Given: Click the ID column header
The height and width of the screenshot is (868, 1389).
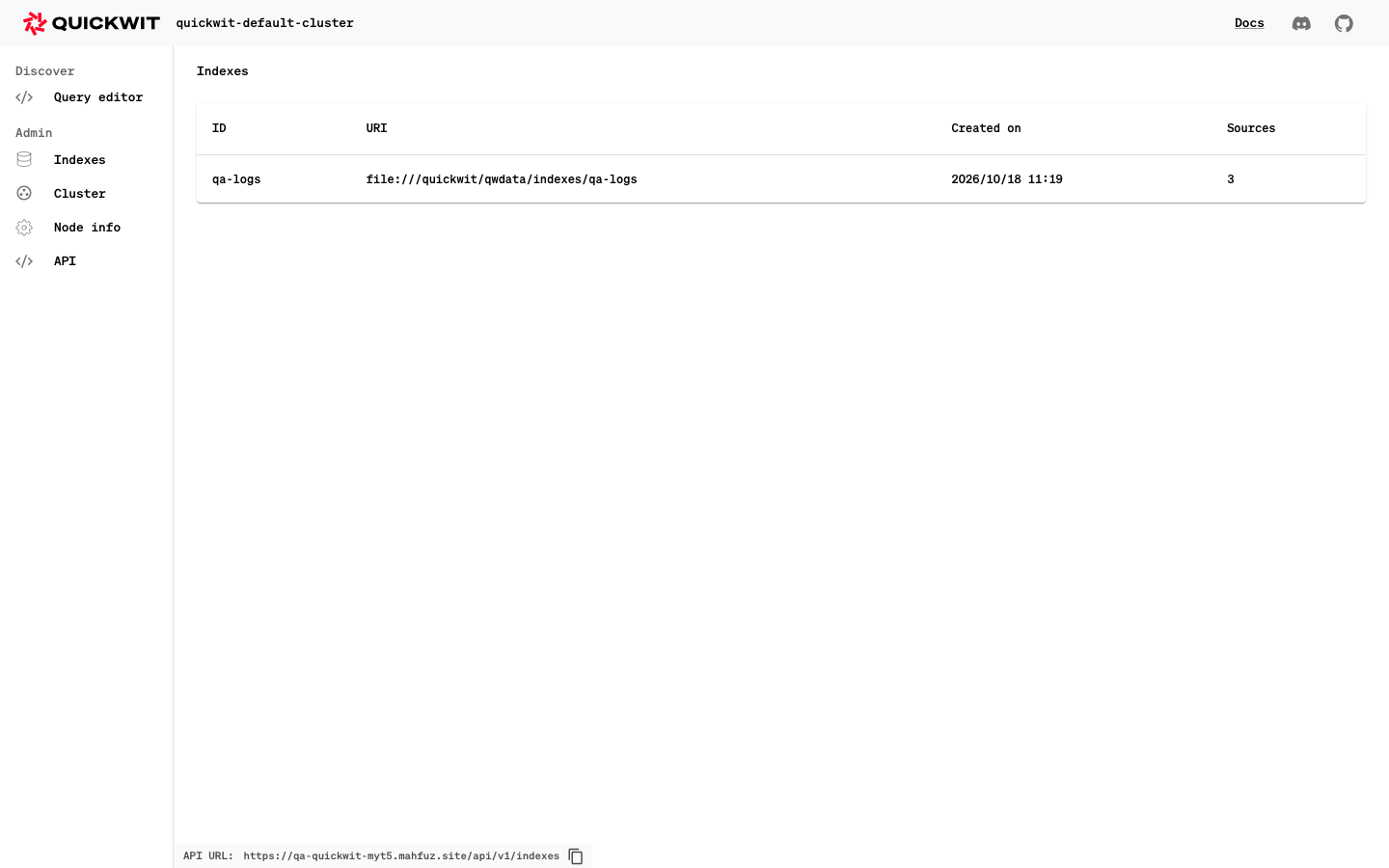Looking at the screenshot, I should click(219, 128).
